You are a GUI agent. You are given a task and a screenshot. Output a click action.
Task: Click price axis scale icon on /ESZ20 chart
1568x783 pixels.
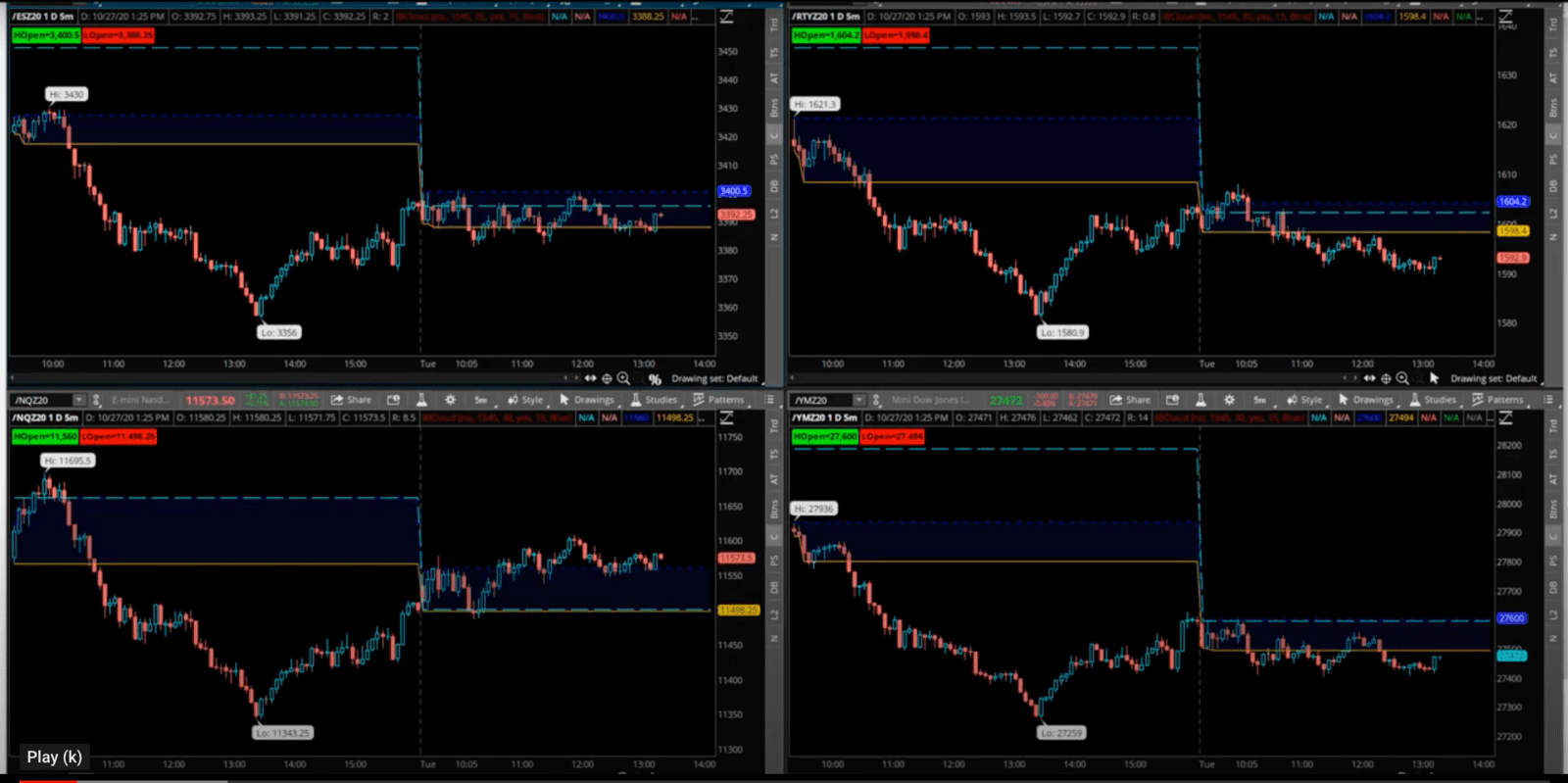point(726,17)
